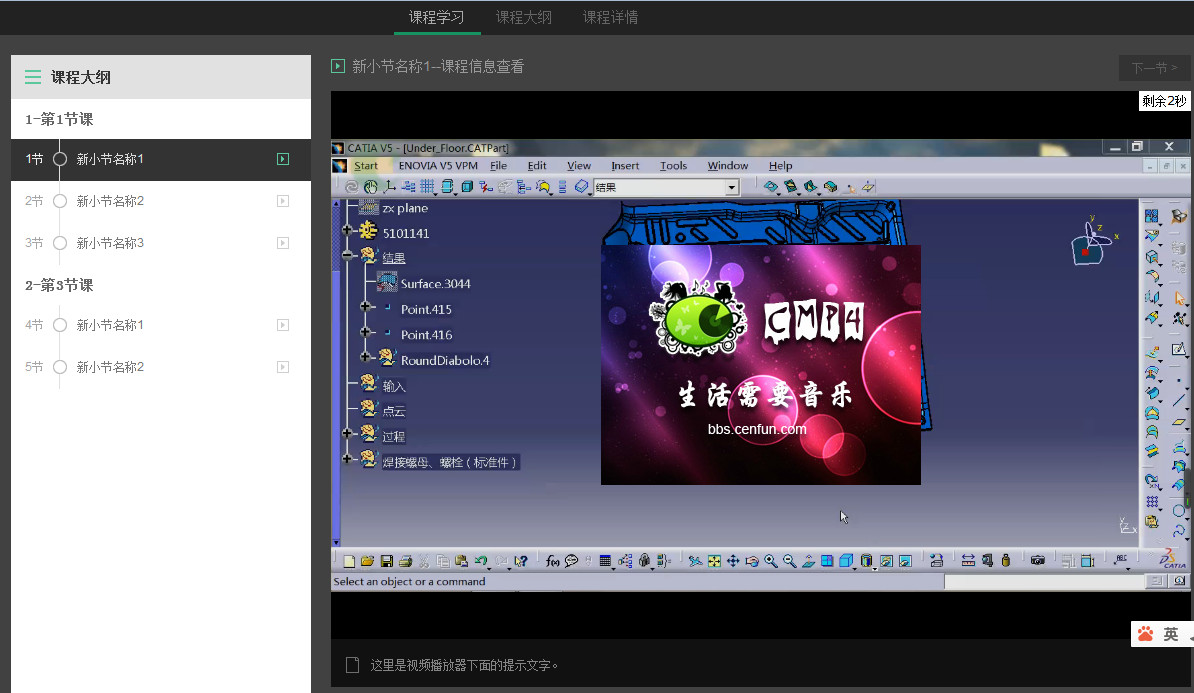The image size is (1194, 693).
Task: Click the Measure Between icon
Action: 969,561
